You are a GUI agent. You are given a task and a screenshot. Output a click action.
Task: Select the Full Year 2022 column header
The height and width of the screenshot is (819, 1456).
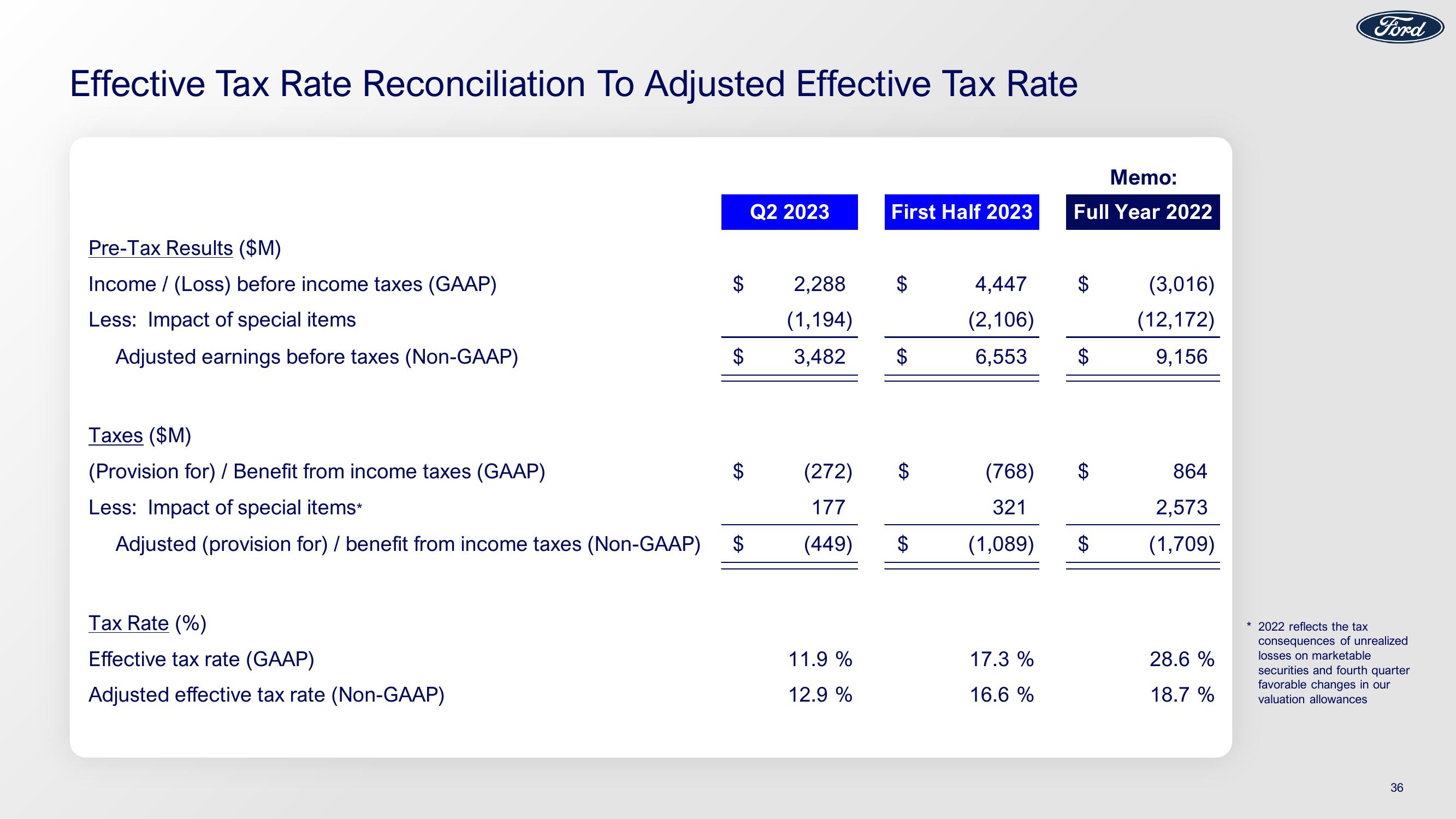(1143, 212)
